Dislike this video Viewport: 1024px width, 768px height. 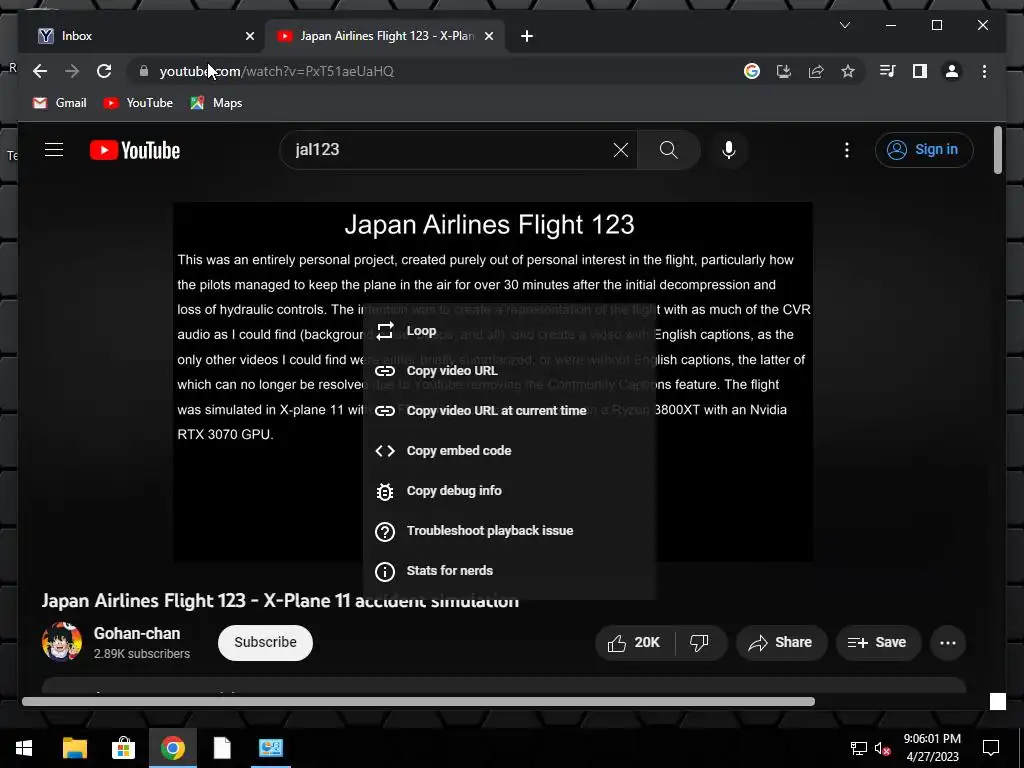click(699, 643)
